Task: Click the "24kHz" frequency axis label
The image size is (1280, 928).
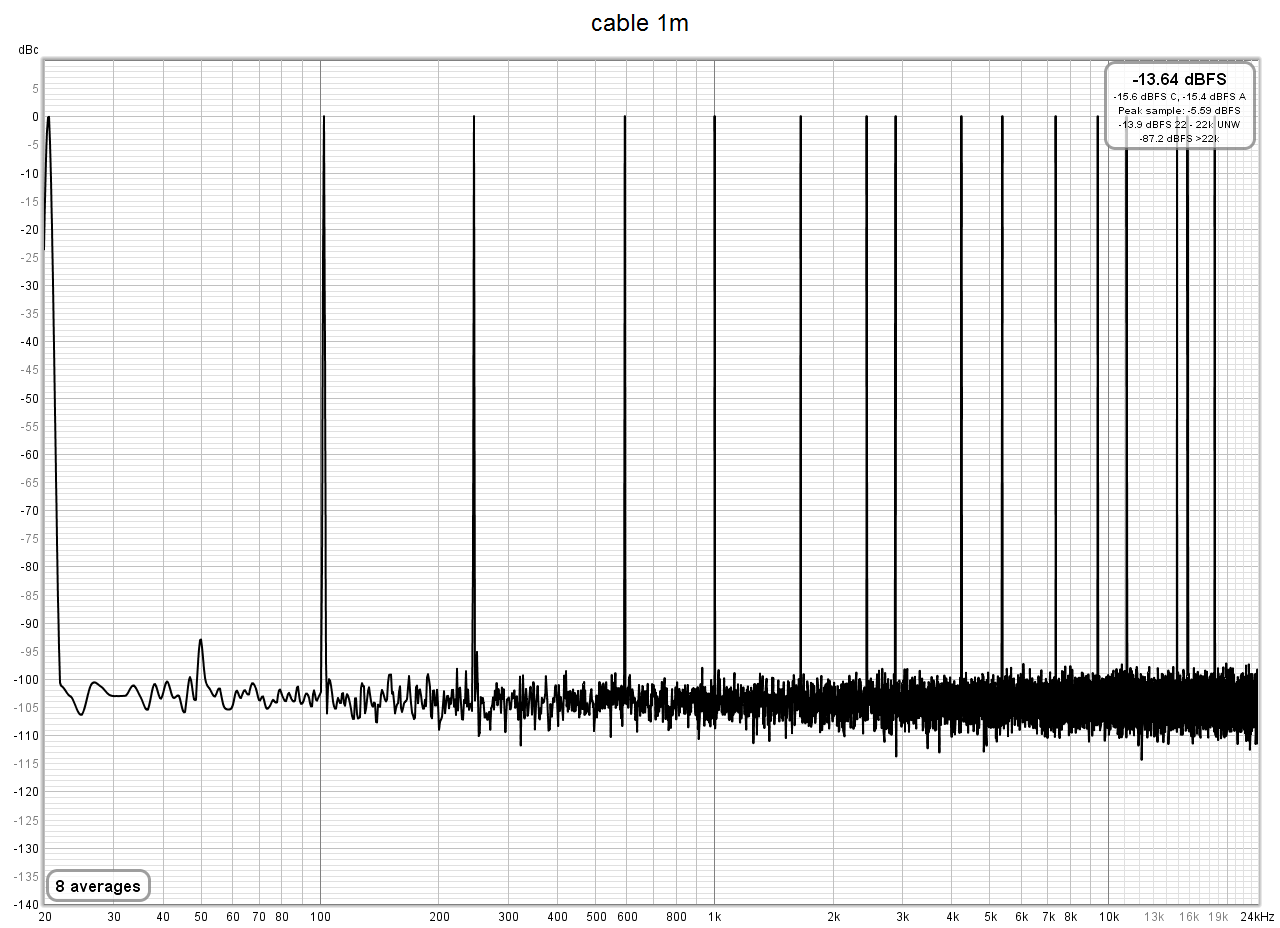Action: click(x=1258, y=916)
